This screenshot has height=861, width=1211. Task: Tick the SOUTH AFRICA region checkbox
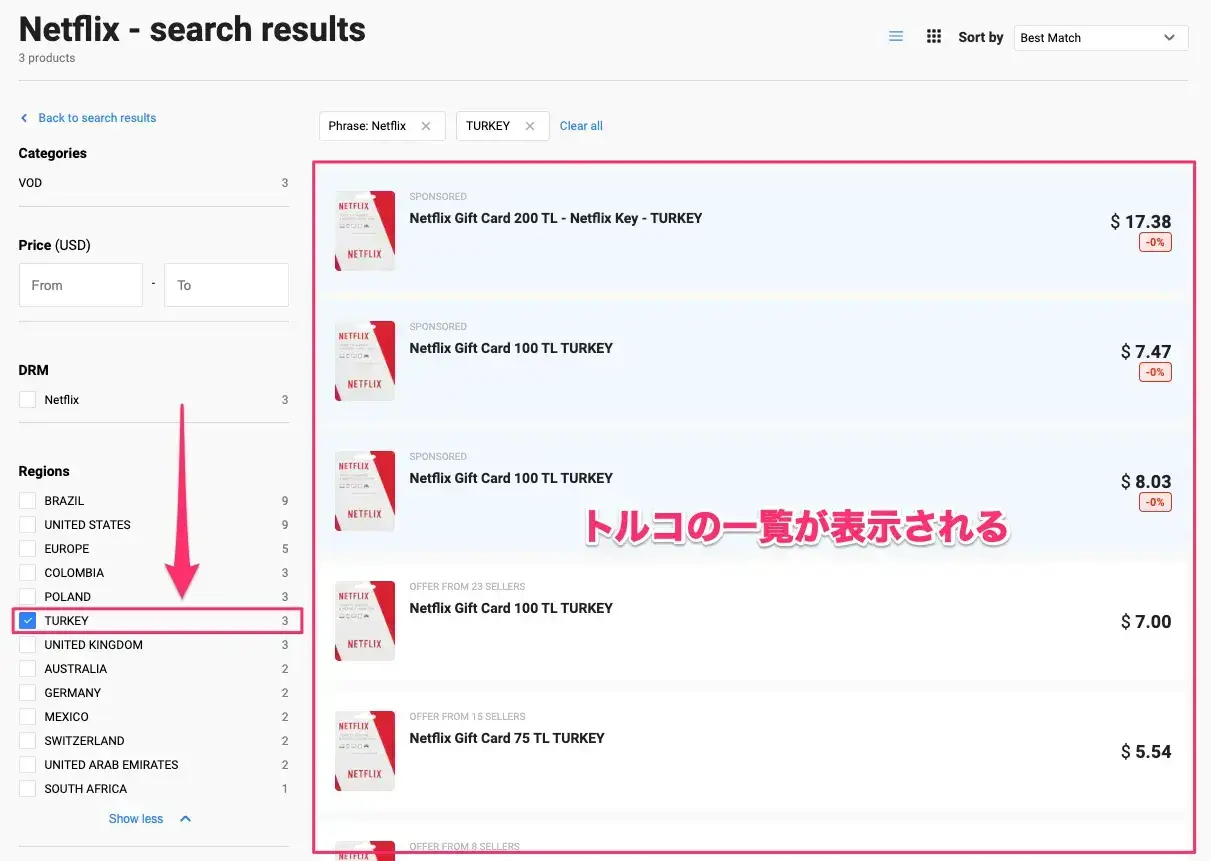[x=28, y=789]
